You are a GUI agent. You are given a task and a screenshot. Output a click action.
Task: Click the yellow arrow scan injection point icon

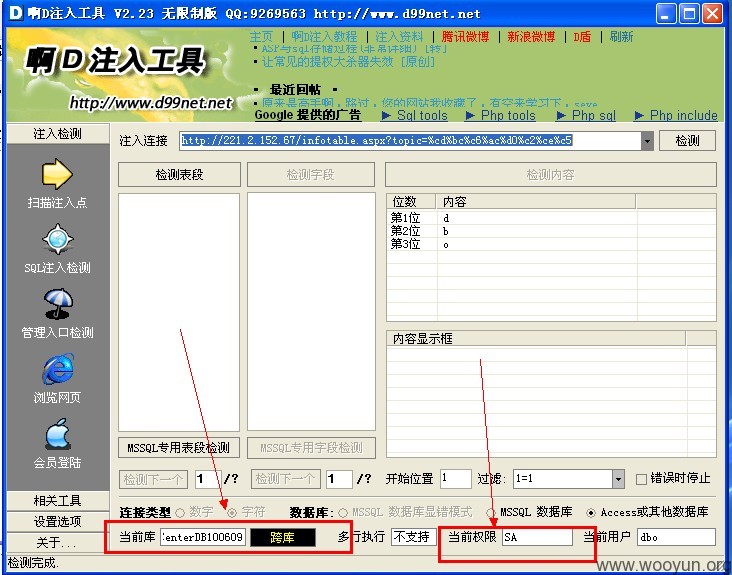click(57, 174)
